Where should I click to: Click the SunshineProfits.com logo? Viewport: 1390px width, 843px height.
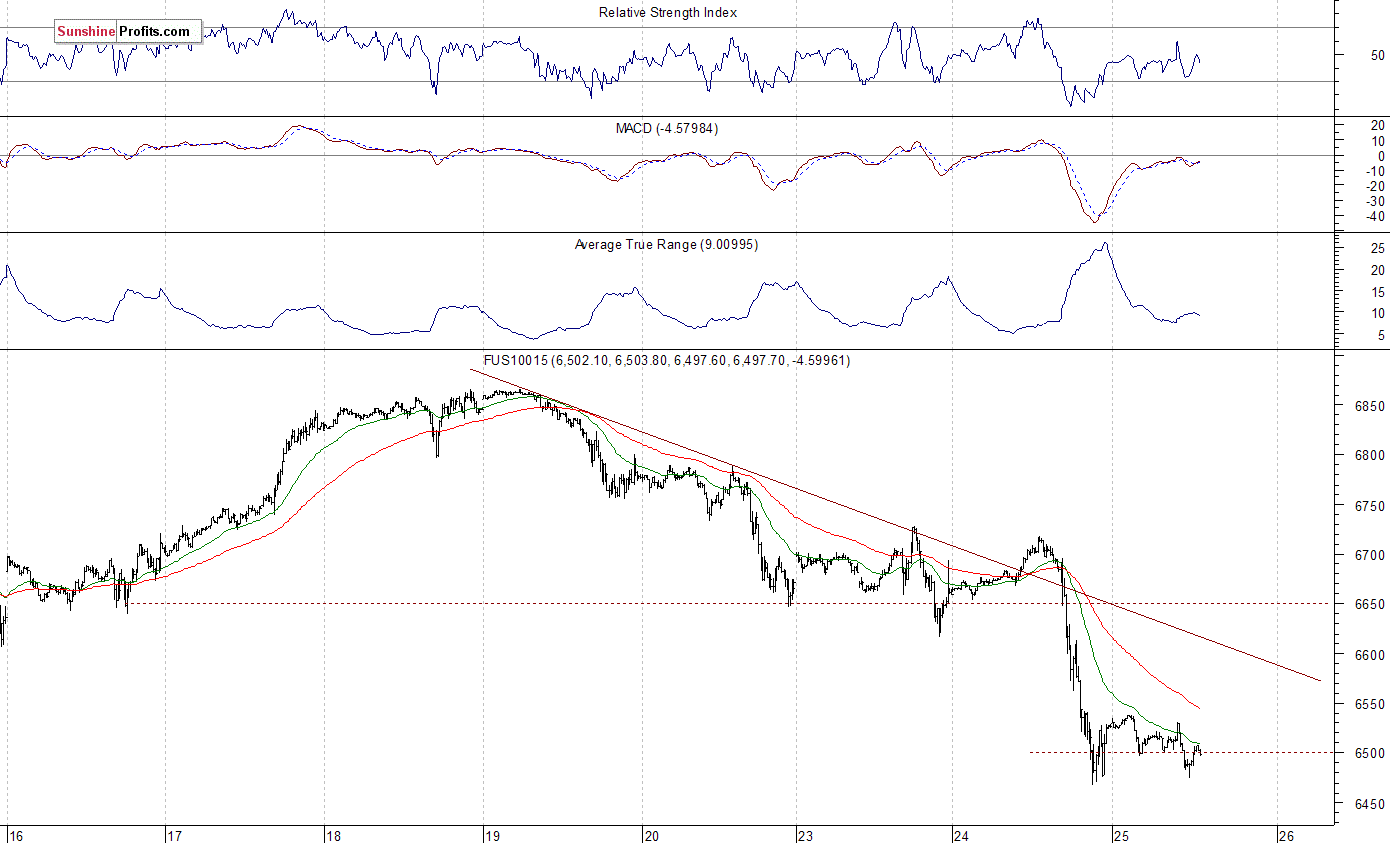point(128,31)
